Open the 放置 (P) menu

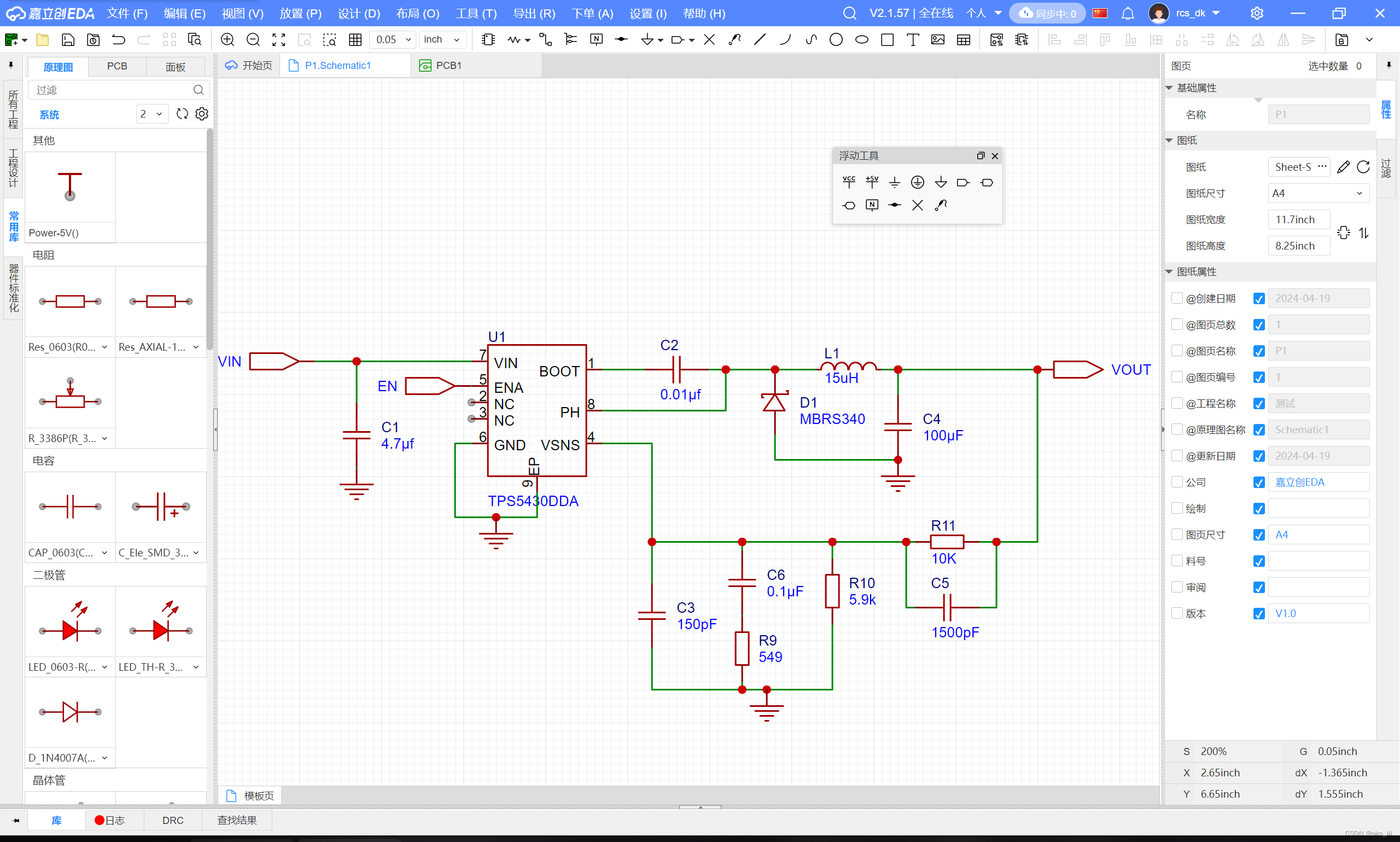[x=301, y=14]
